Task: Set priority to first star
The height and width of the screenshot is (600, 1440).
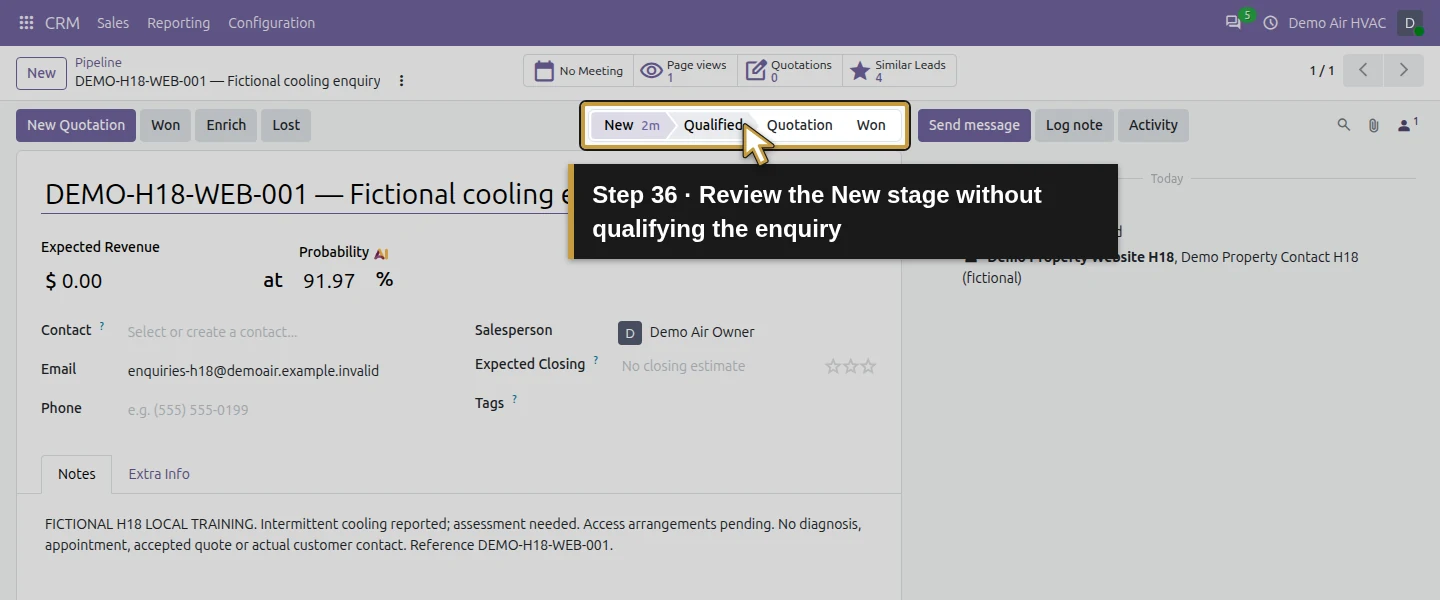Action: pos(832,366)
